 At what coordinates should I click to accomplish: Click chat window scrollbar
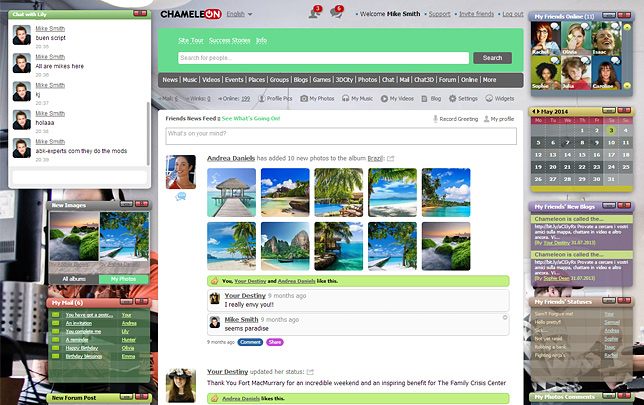[x=148, y=133]
